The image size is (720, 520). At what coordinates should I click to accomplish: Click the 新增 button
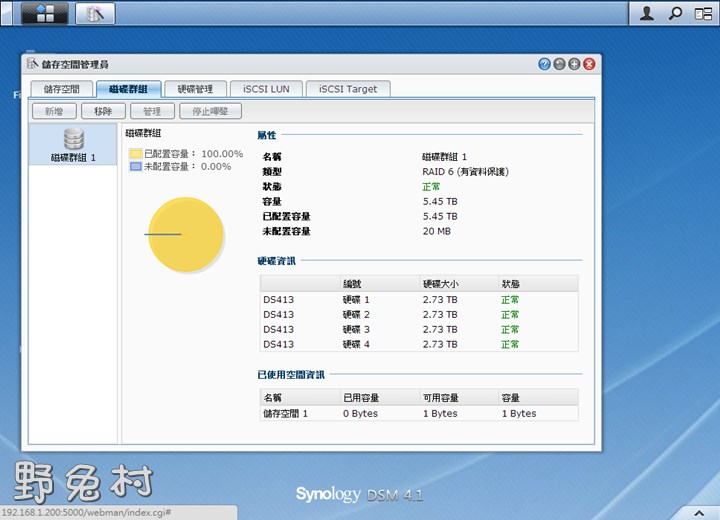(x=54, y=111)
